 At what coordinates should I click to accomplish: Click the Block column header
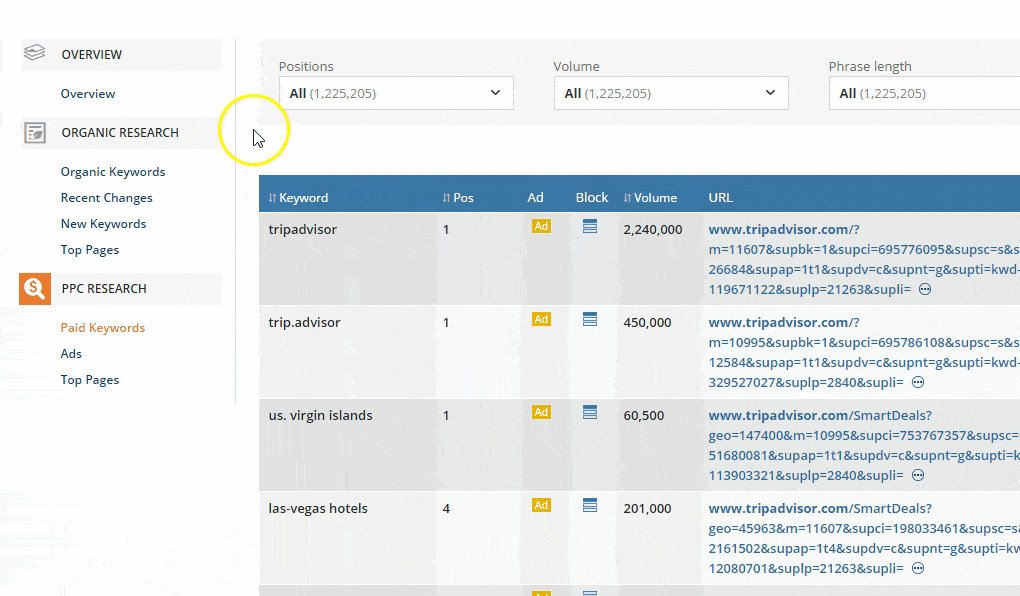[592, 198]
